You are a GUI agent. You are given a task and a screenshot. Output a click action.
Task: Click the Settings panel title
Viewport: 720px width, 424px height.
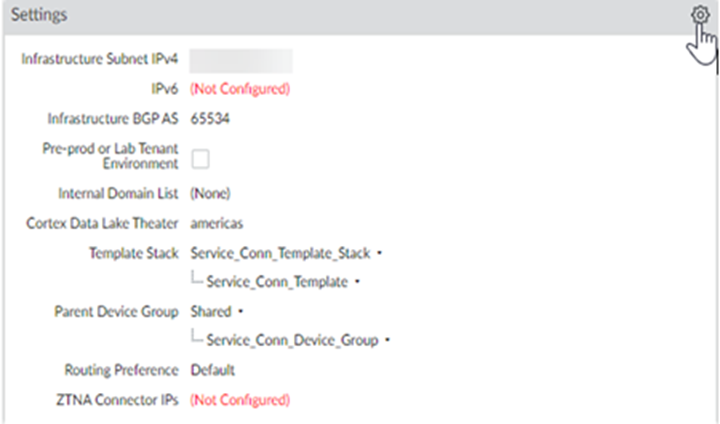(40, 17)
